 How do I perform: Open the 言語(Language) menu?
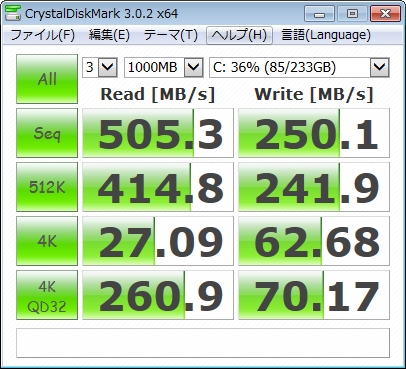pyautogui.click(x=326, y=35)
